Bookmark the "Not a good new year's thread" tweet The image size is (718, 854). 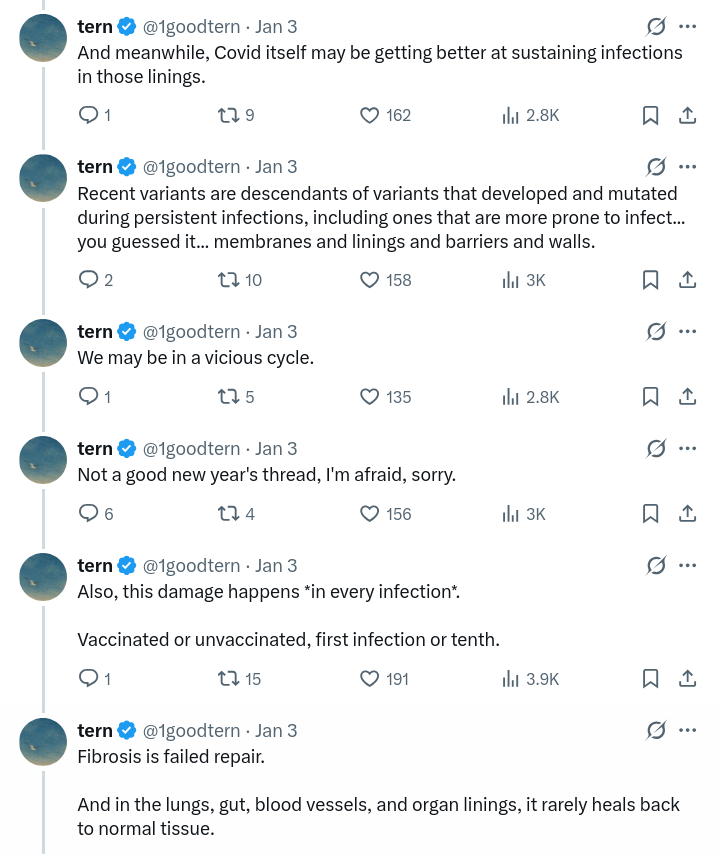(650, 514)
